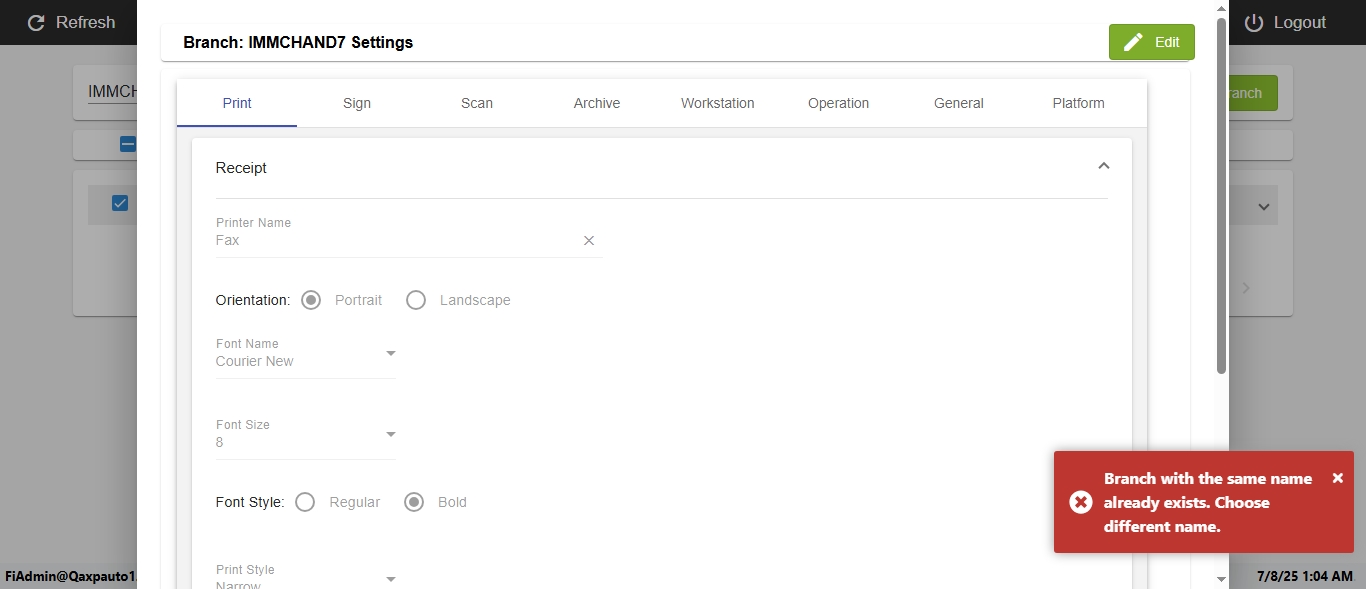Select the Landscape orientation radio button
This screenshot has width=1366, height=589.
(416, 300)
